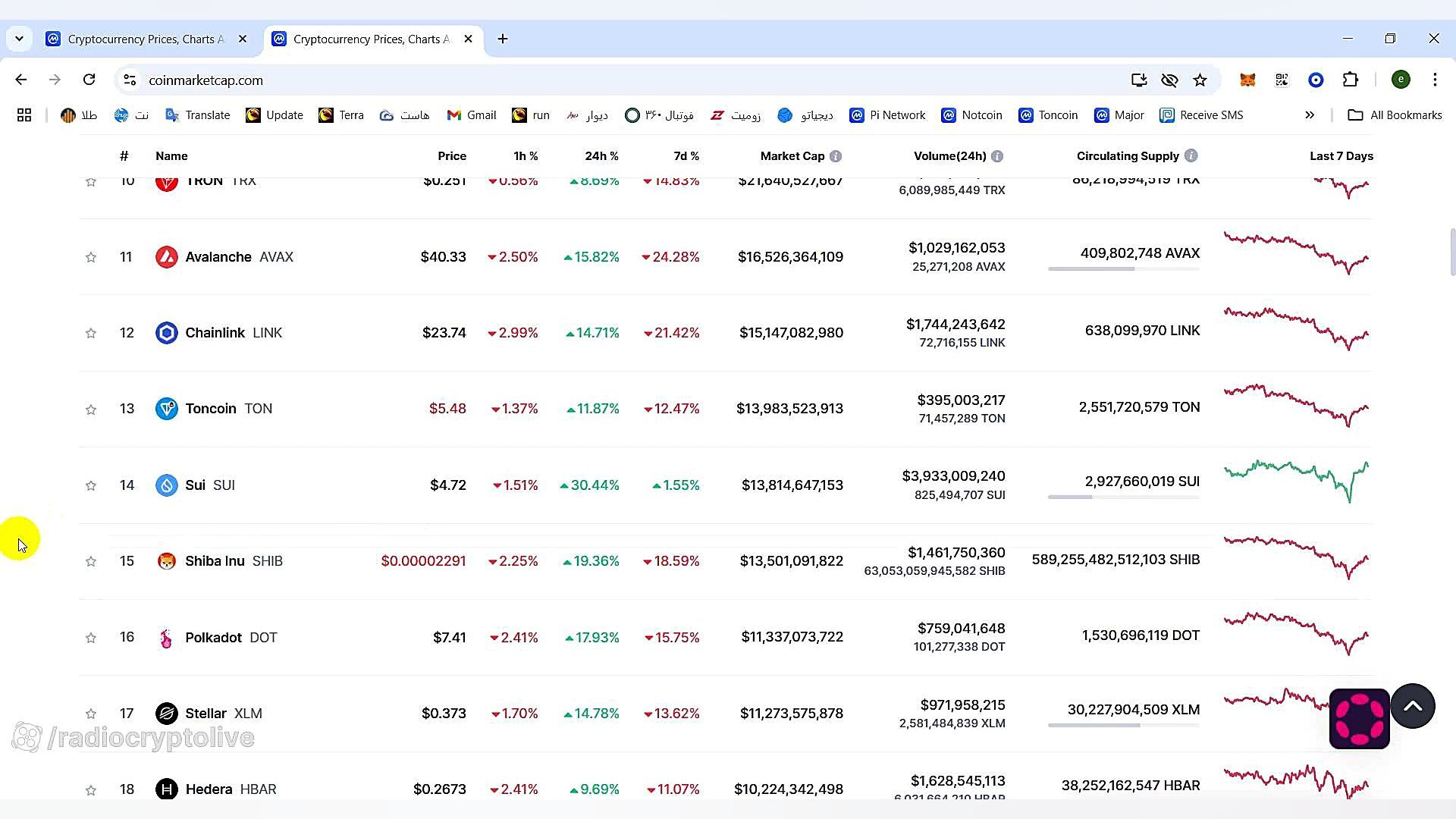Click the install app icon in address bar
1456x819 pixels.
coord(1138,80)
